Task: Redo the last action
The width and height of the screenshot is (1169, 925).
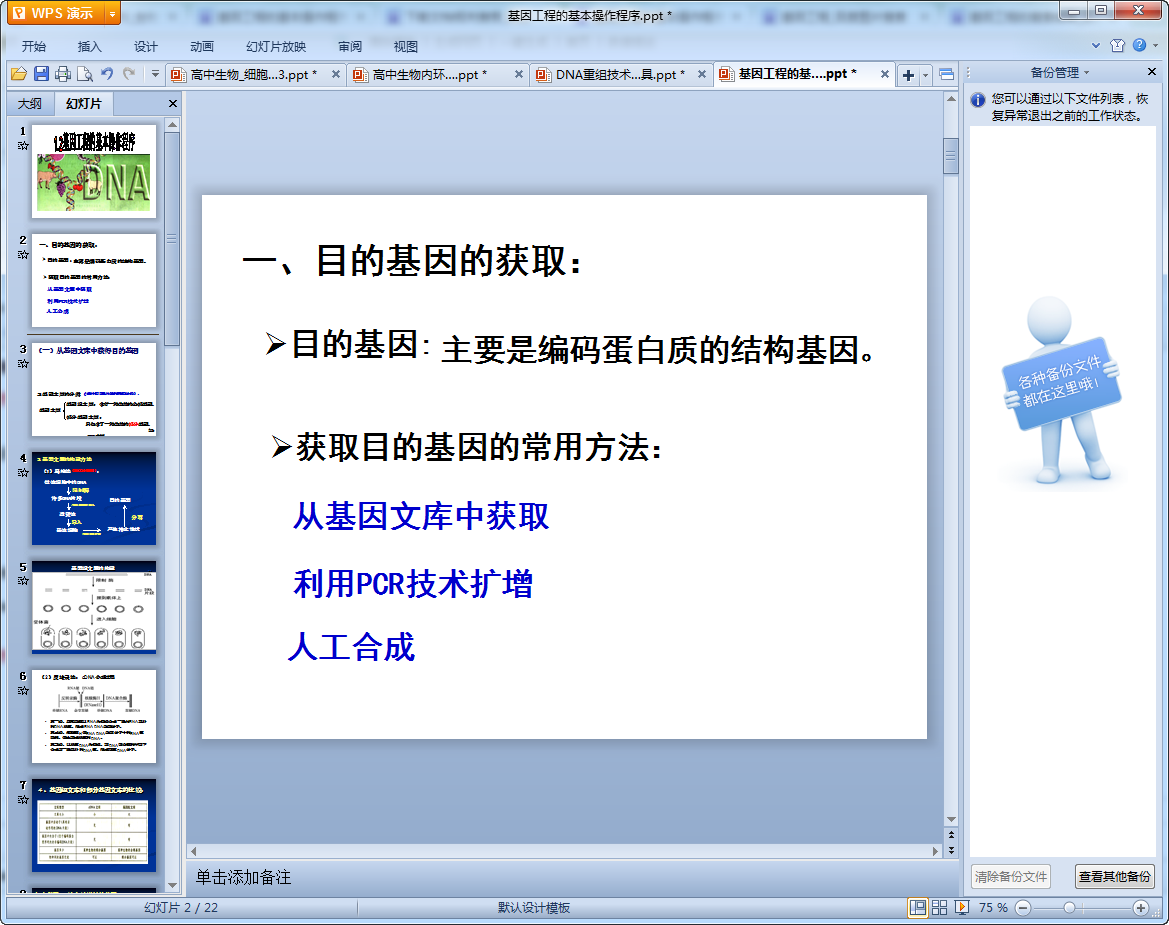Action: pyautogui.click(x=129, y=74)
